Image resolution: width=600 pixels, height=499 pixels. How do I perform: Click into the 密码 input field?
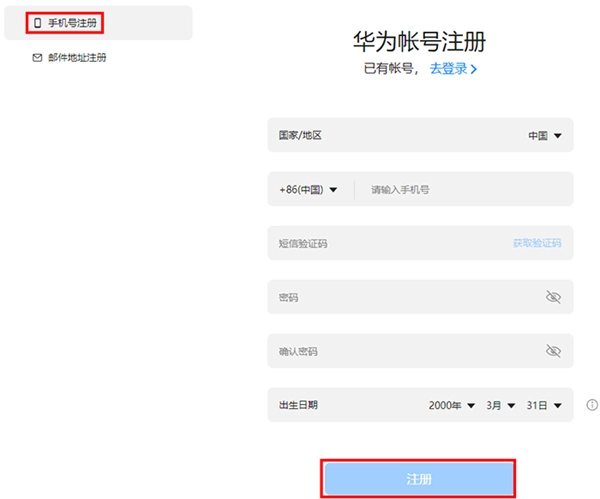click(400, 297)
